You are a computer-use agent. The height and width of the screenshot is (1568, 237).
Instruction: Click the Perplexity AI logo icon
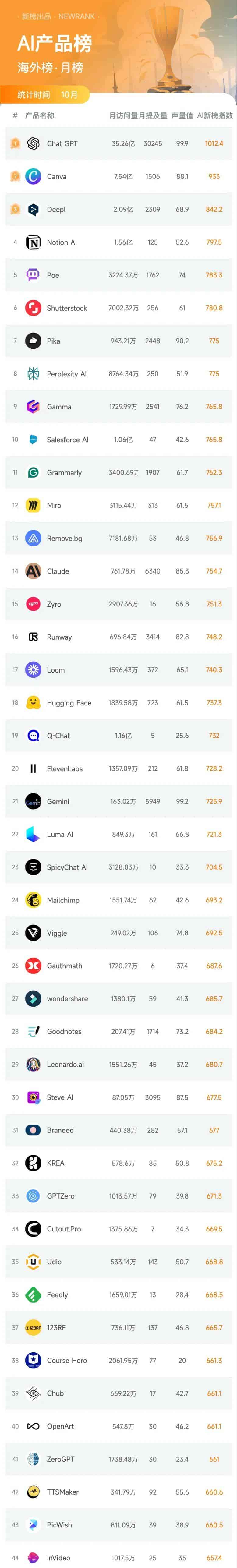tap(34, 374)
